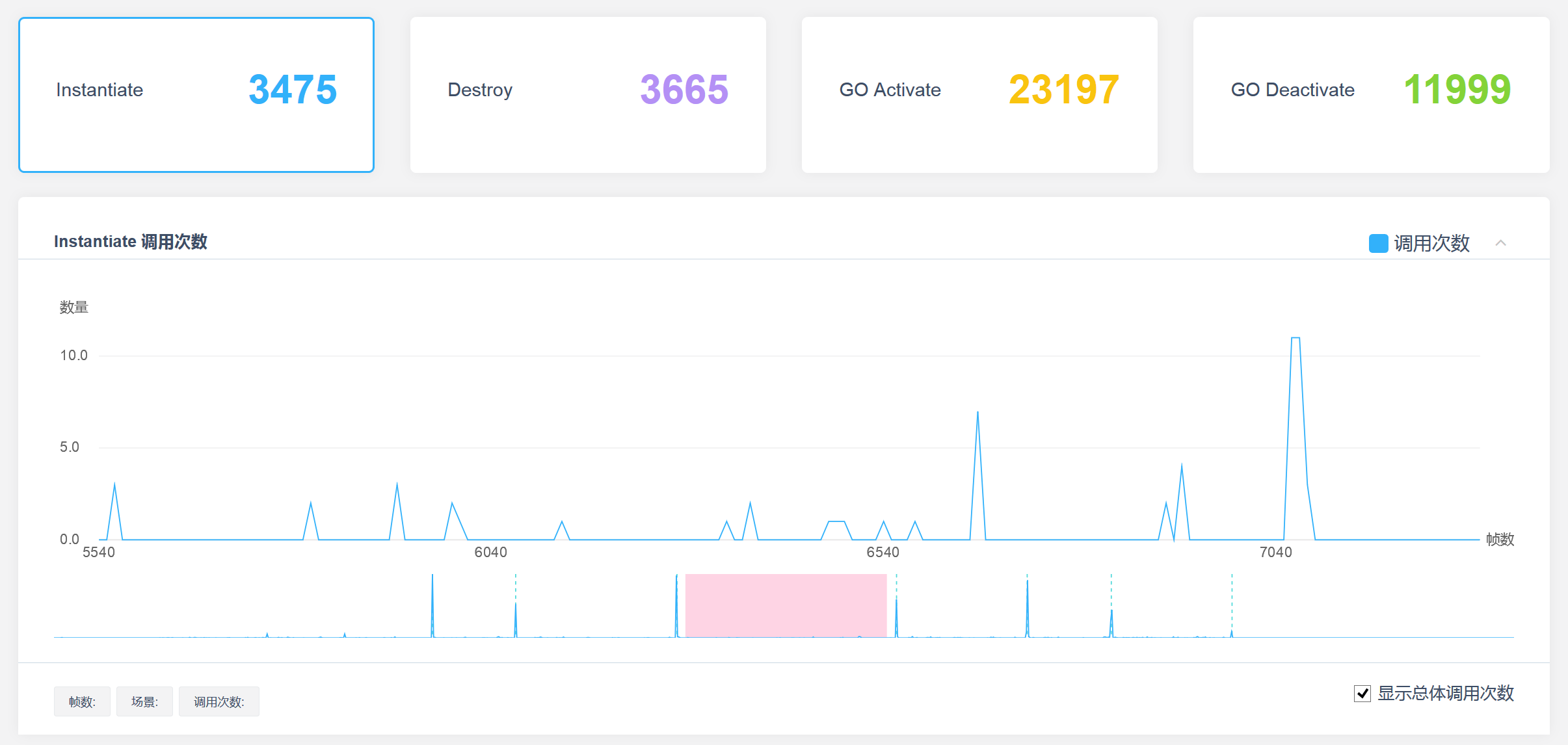Select the Destroy stats card

click(x=587, y=95)
